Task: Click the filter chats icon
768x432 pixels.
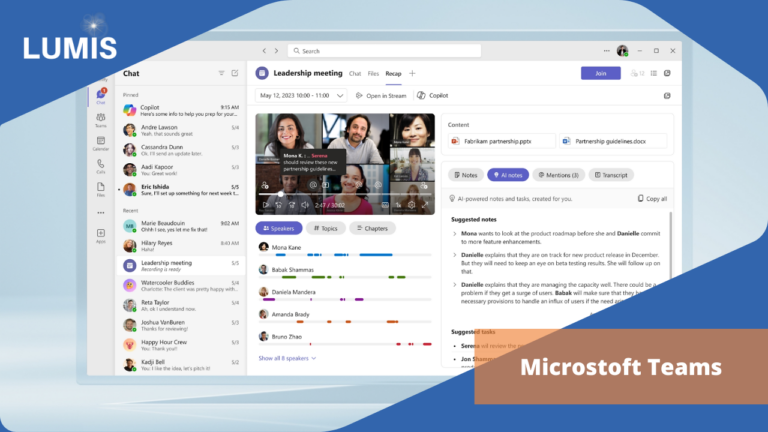Action: click(221, 73)
